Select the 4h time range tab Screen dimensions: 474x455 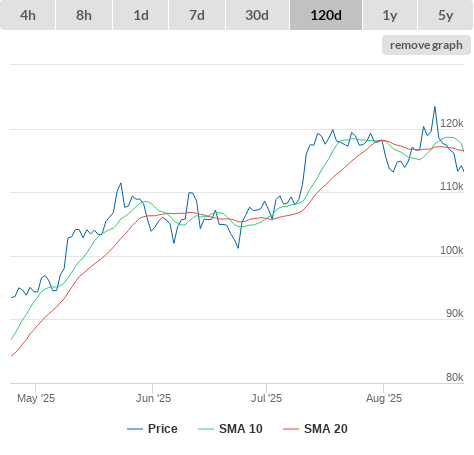coord(28,15)
